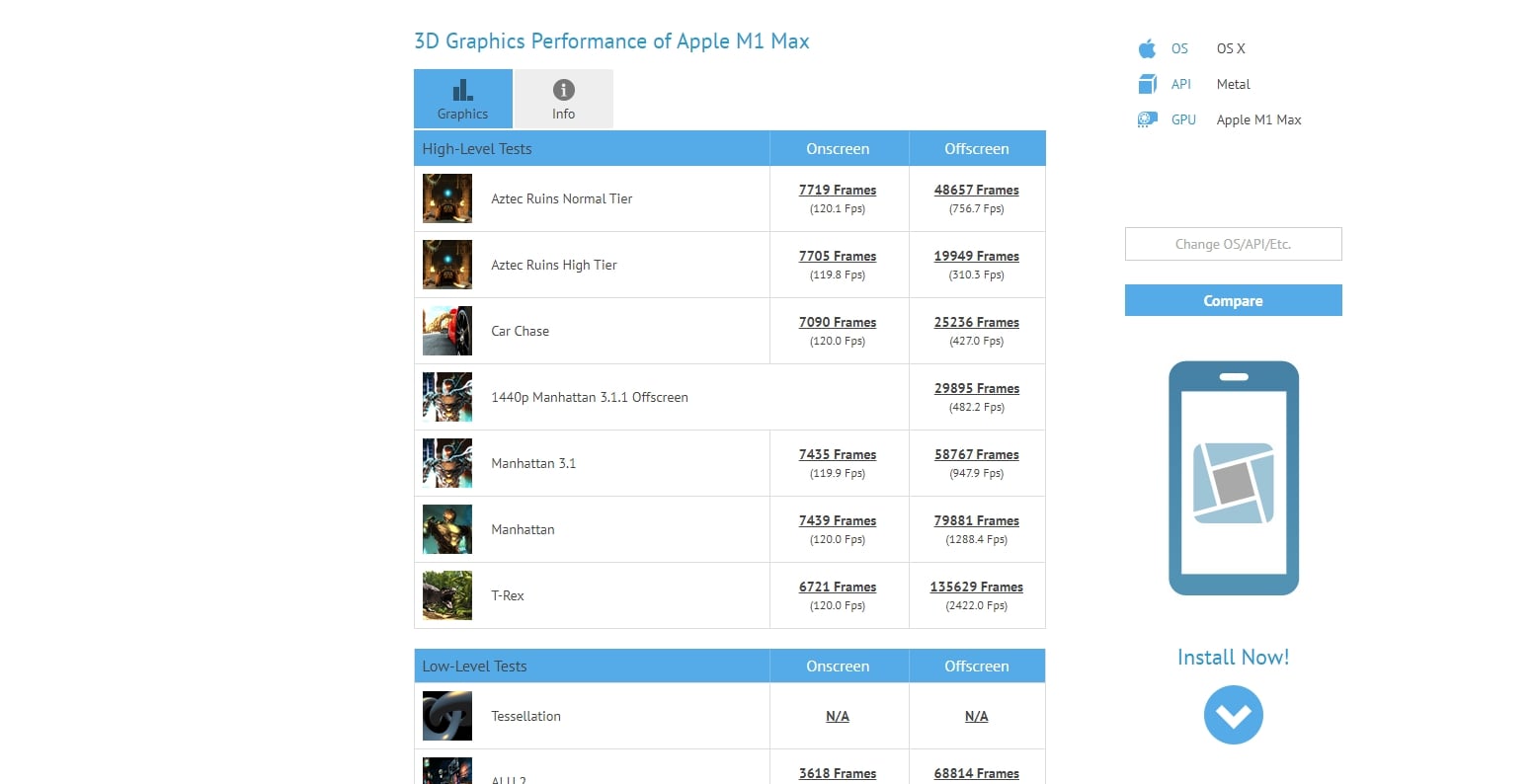Open Aztec Ruins Normal Tier onscreen 7719 Frames
1534x784 pixels.
pos(838,190)
